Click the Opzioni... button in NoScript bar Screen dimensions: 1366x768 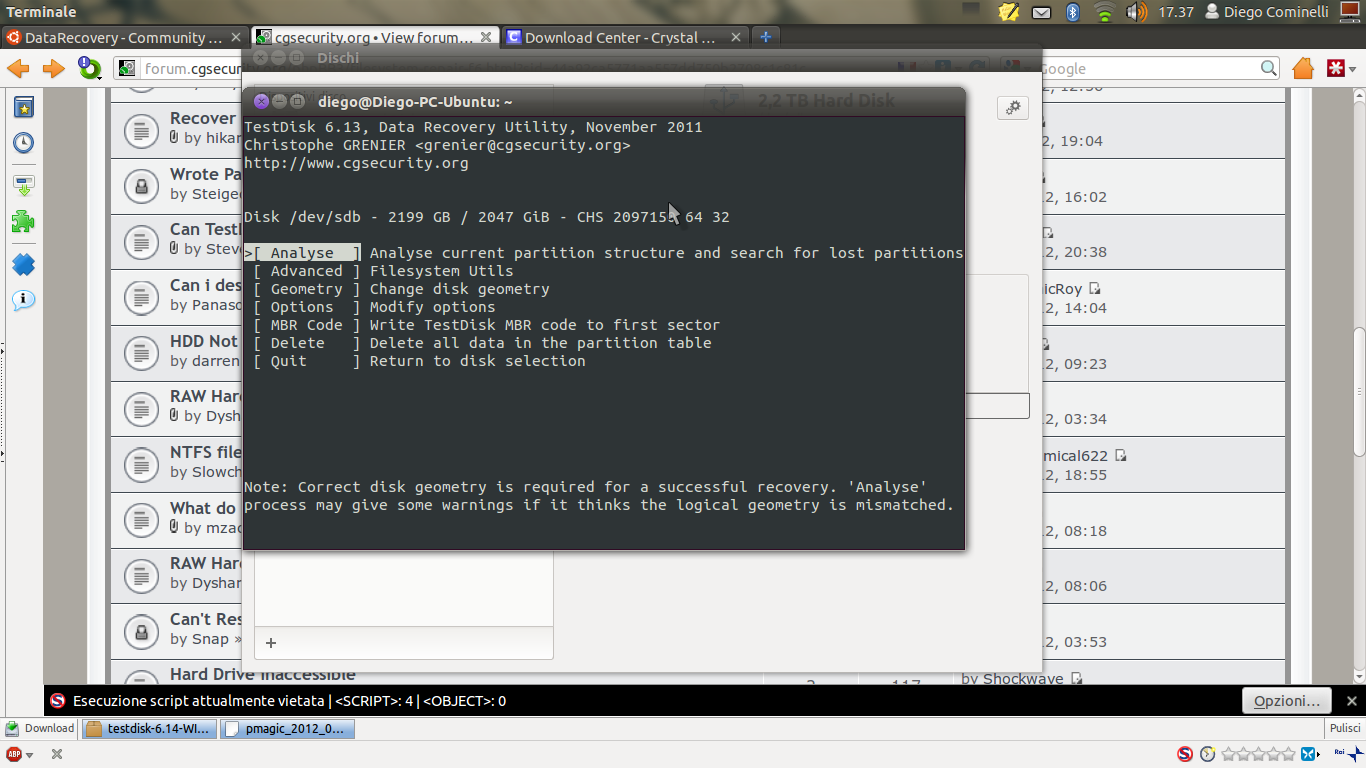click(1286, 701)
